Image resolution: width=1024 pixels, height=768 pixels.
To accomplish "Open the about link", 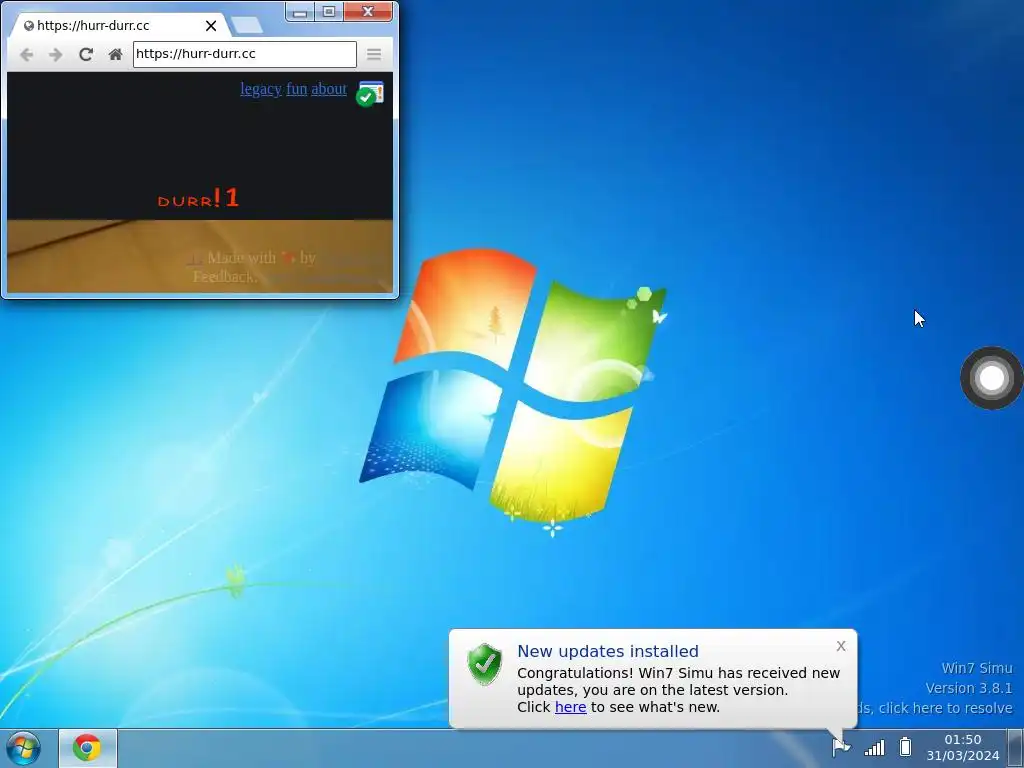I will point(329,89).
